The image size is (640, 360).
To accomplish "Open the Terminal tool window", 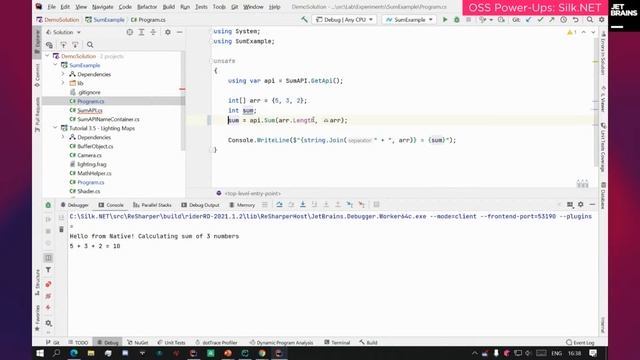I will pyautogui.click(x=337, y=342).
